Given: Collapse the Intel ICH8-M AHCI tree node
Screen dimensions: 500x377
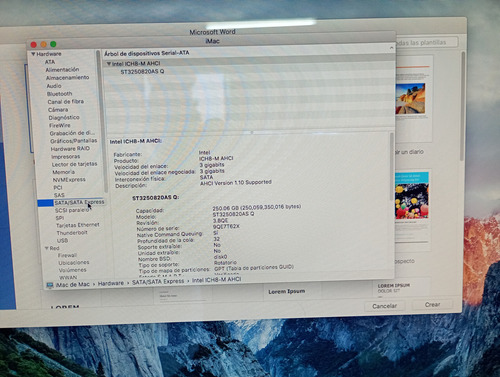Looking at the screenshot, I should click(x=108, y=63).
